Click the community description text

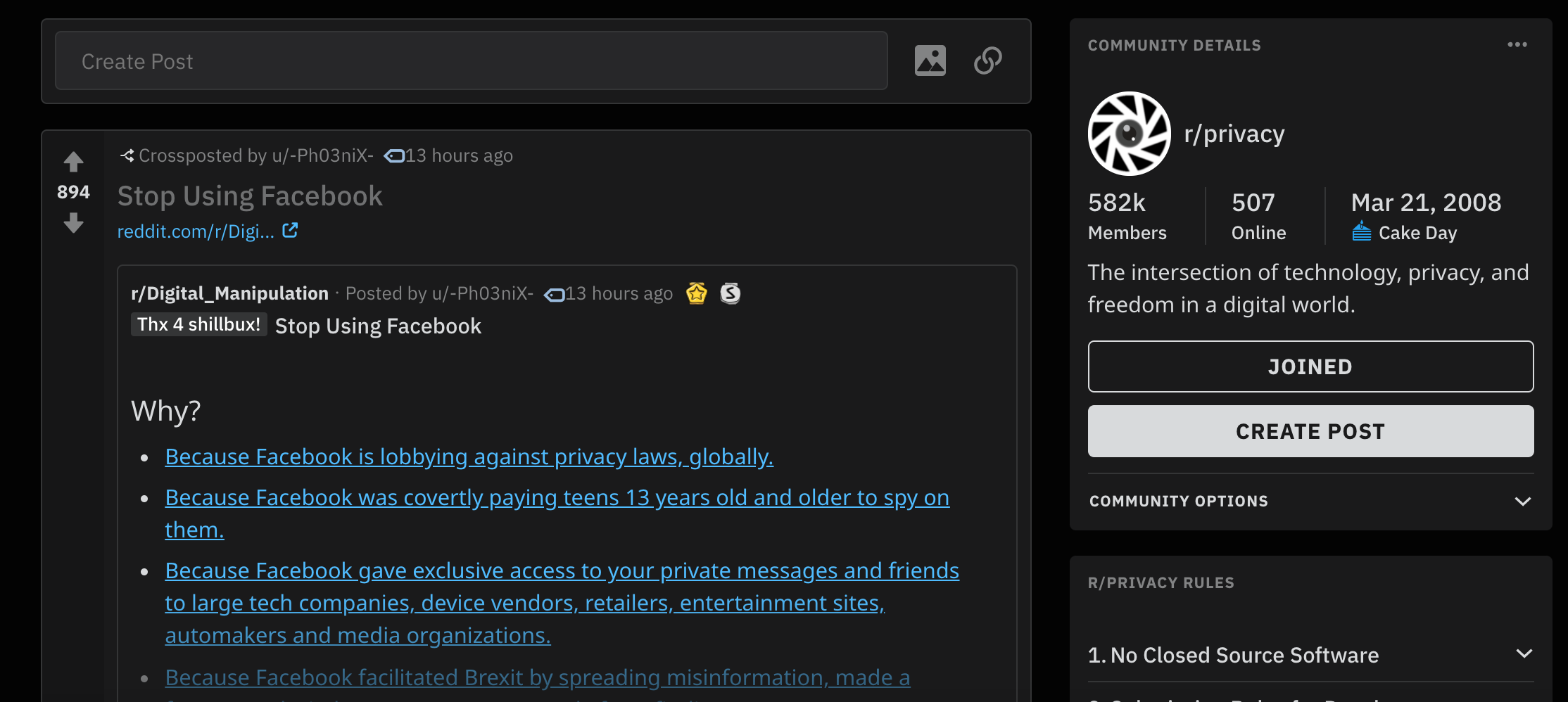point(1308,288)
